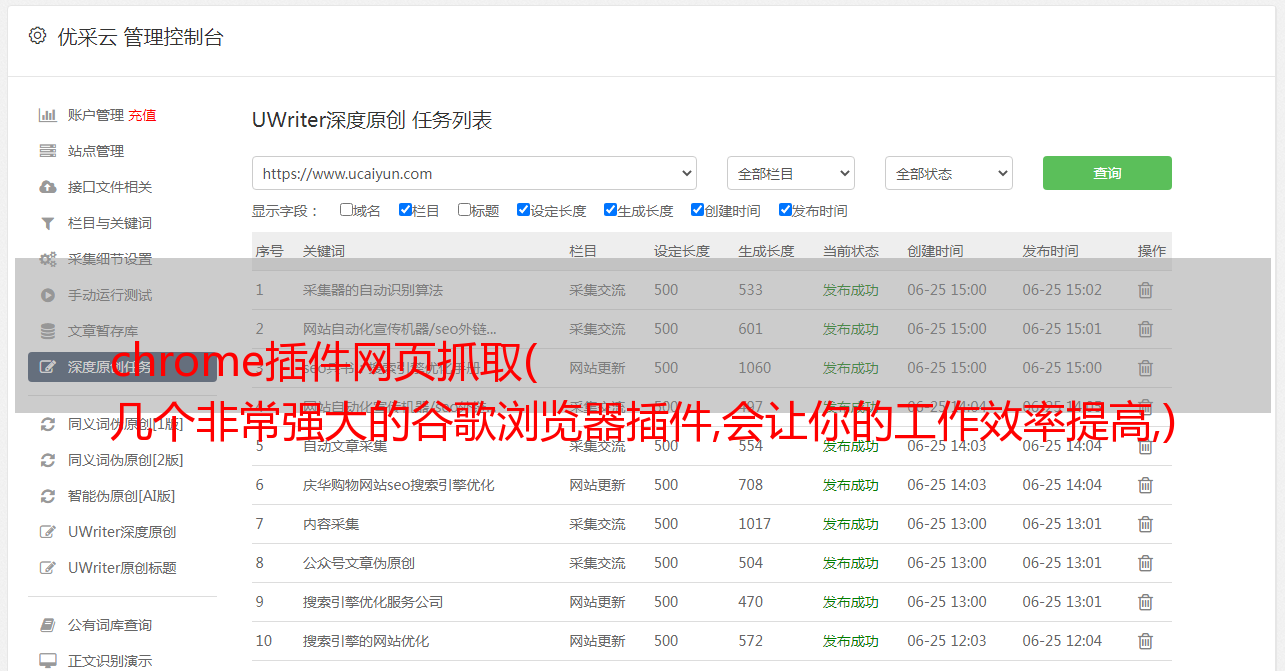This screenshot has width=1285, height=671.
Task: Enable the 域名 field checkbox
Action: [346, 210]
